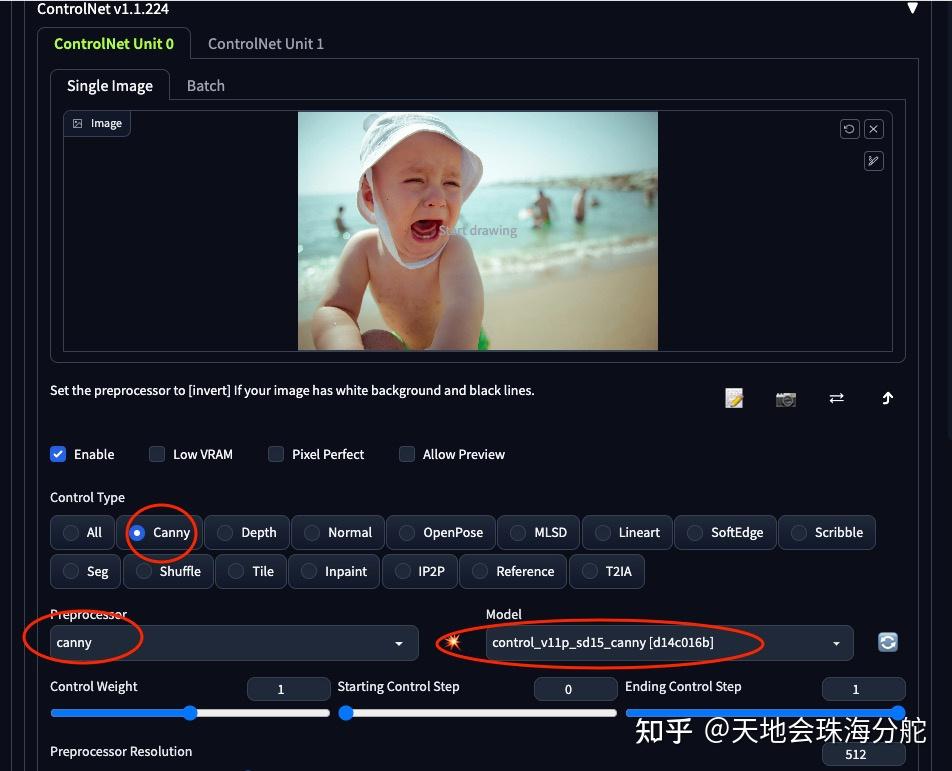Open the Model control_v11p_sd15_canny dropdown
952x771 pixels.
pos(669,643)
